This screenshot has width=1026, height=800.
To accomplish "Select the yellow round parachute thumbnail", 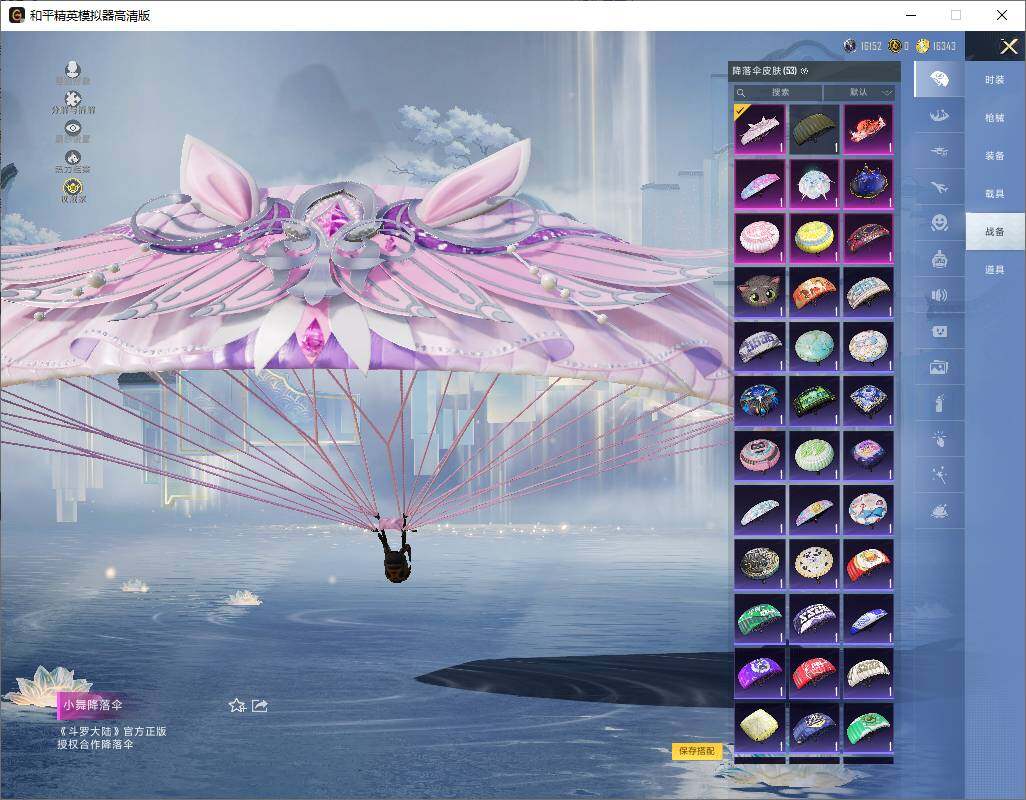I will point(814,238).
